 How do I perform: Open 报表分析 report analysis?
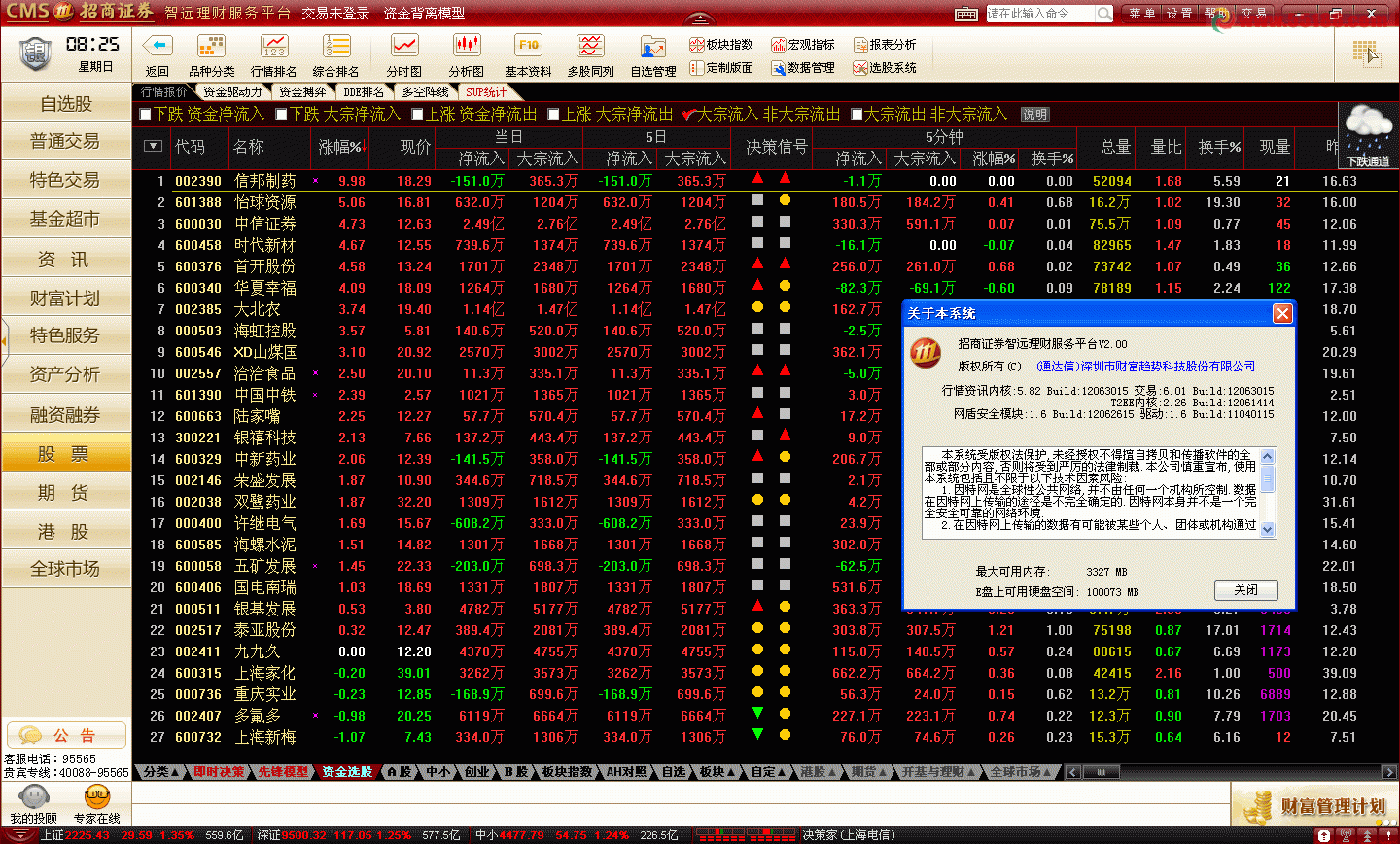pos(885,45)
